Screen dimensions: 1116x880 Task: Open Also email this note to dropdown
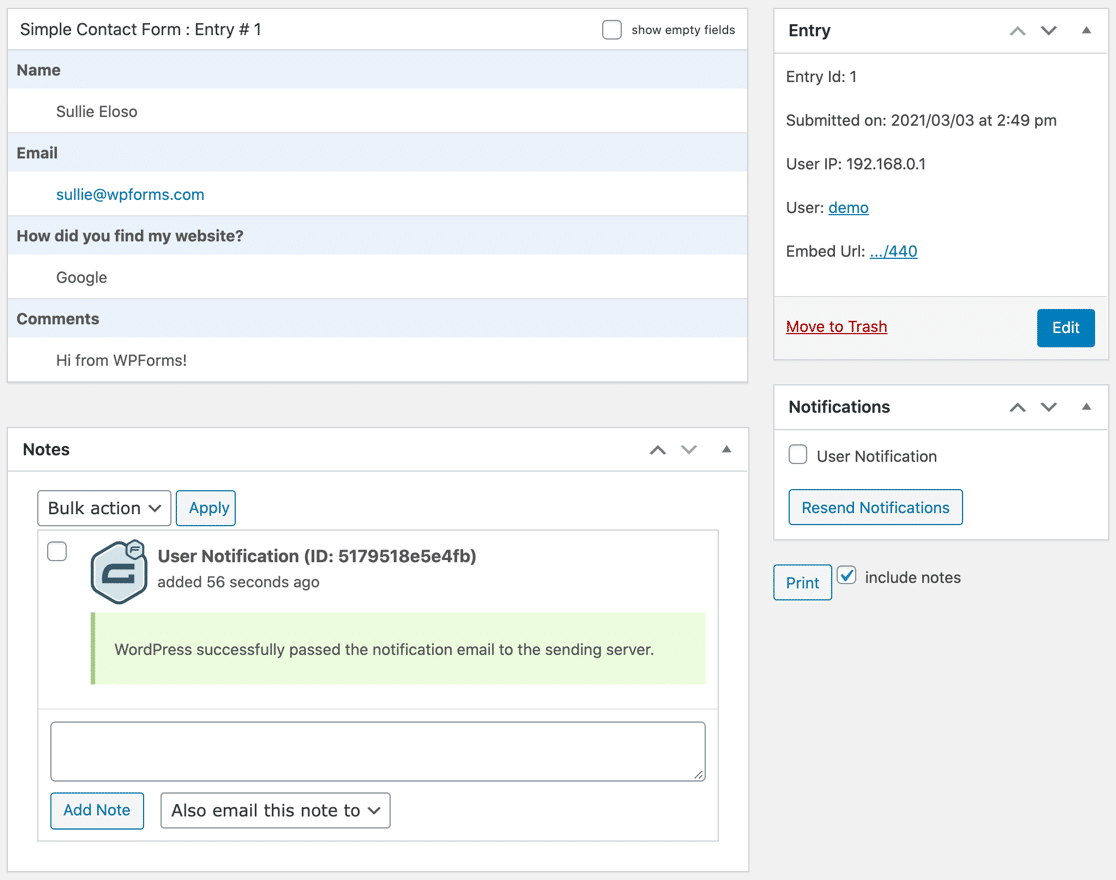275,811
